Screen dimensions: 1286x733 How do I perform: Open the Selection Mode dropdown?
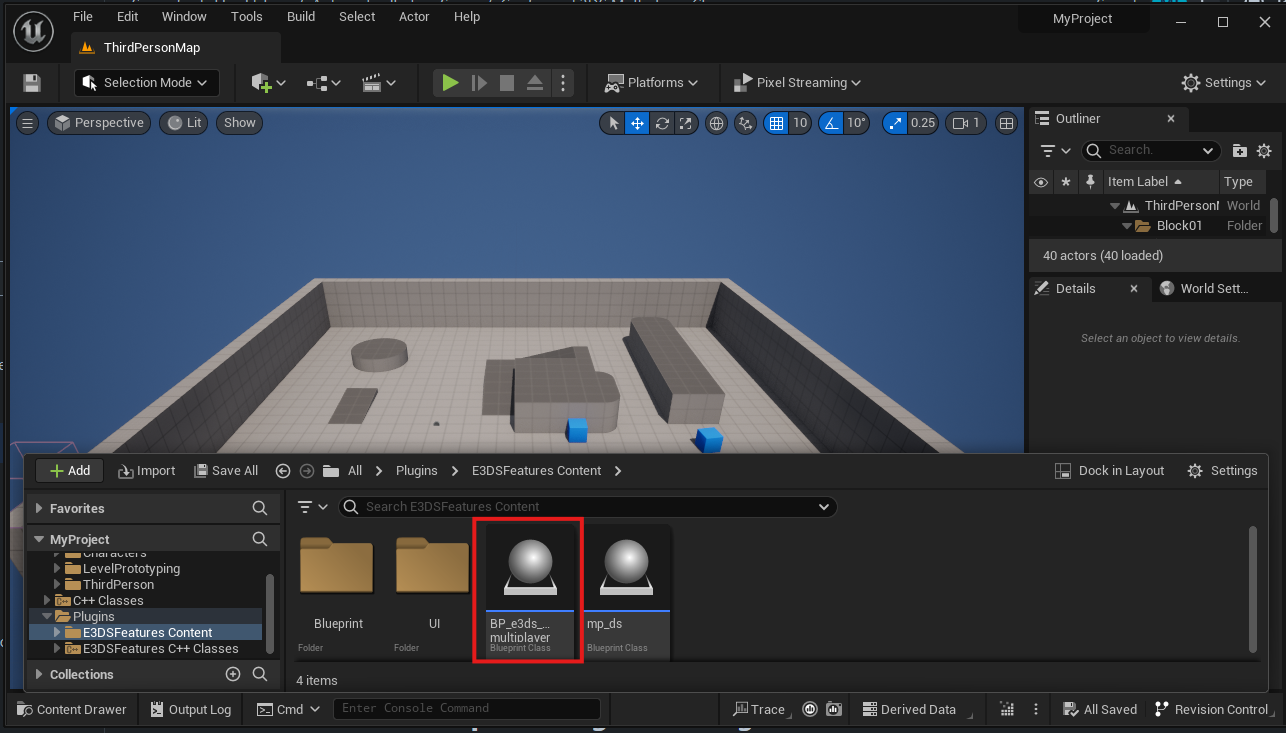pyautogui.click(x=146, y=83)
